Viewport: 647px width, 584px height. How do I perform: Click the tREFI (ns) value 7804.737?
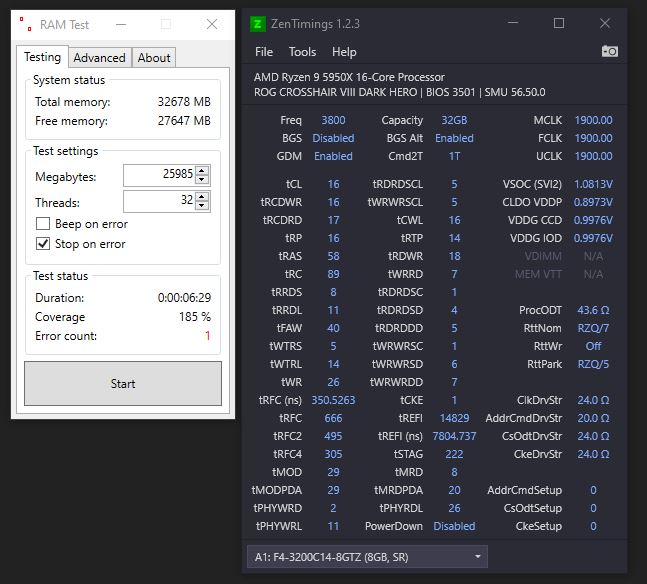[454, 436]
